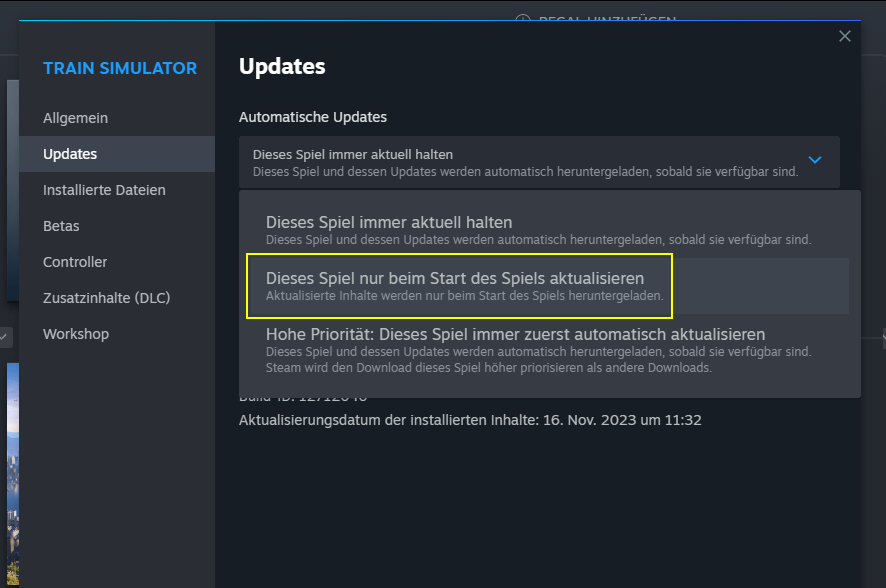886x588 pixels.
Task: Choose 'nur beim Start des Spiels aktualisieren' option
Action: pos(549,286)
